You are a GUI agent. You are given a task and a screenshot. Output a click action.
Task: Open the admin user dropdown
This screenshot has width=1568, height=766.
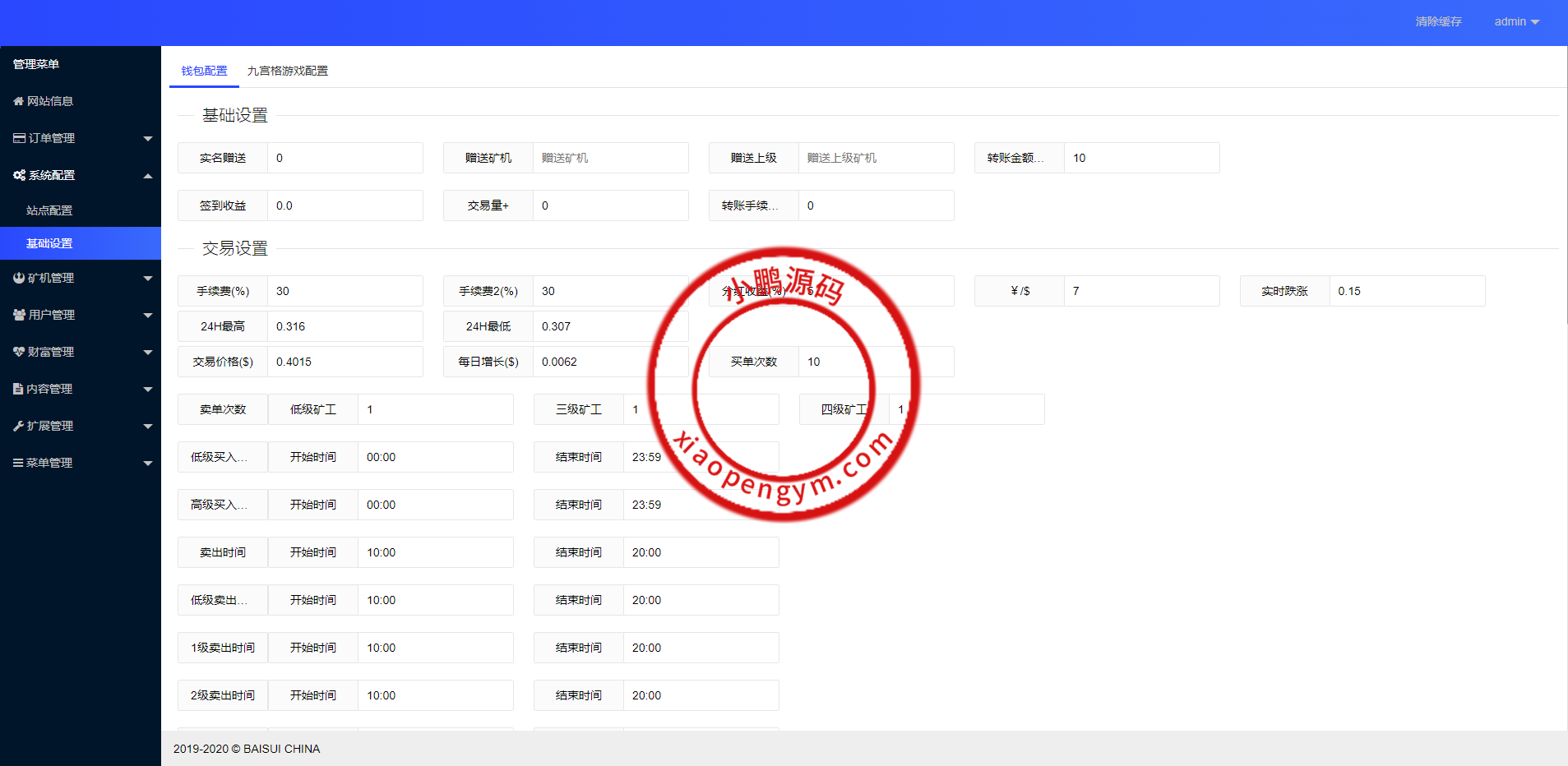tap(1516, 21)
